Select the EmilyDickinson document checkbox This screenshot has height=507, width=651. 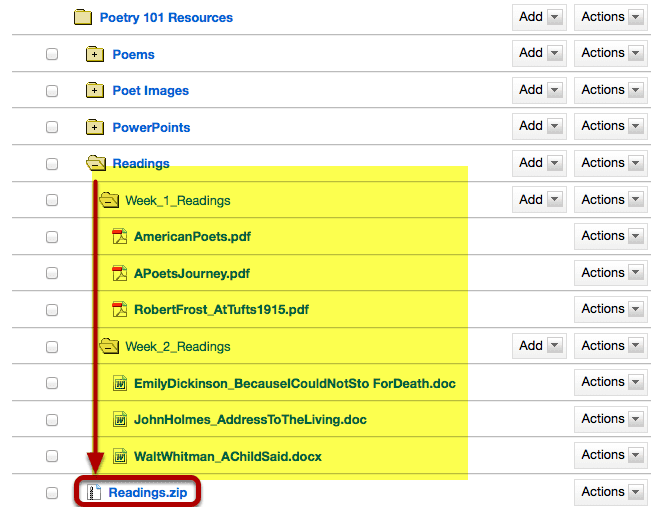[52, 383]
